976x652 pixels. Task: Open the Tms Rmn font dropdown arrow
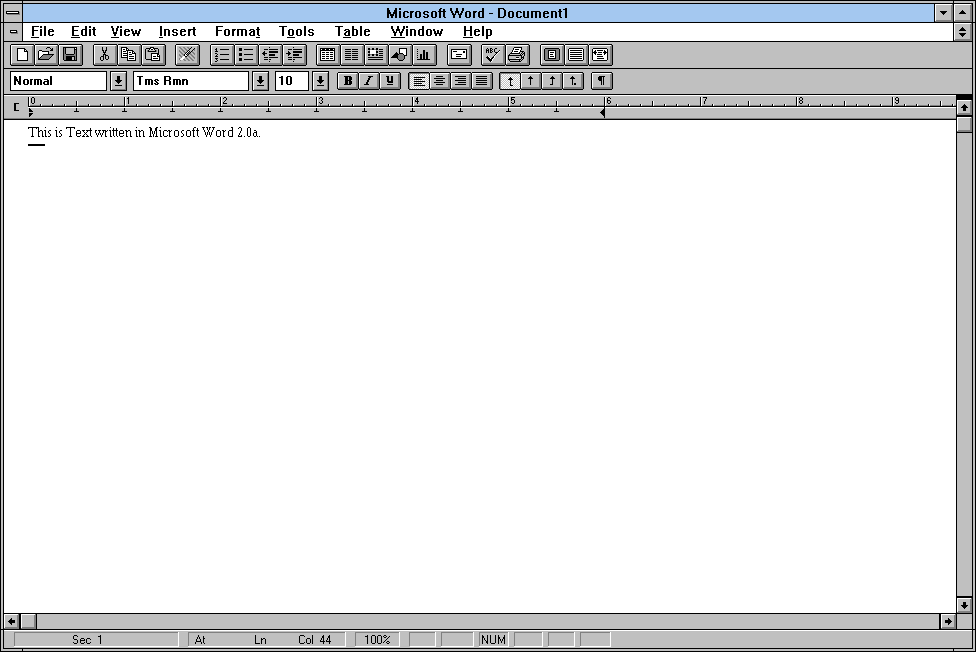pos(260,81)
